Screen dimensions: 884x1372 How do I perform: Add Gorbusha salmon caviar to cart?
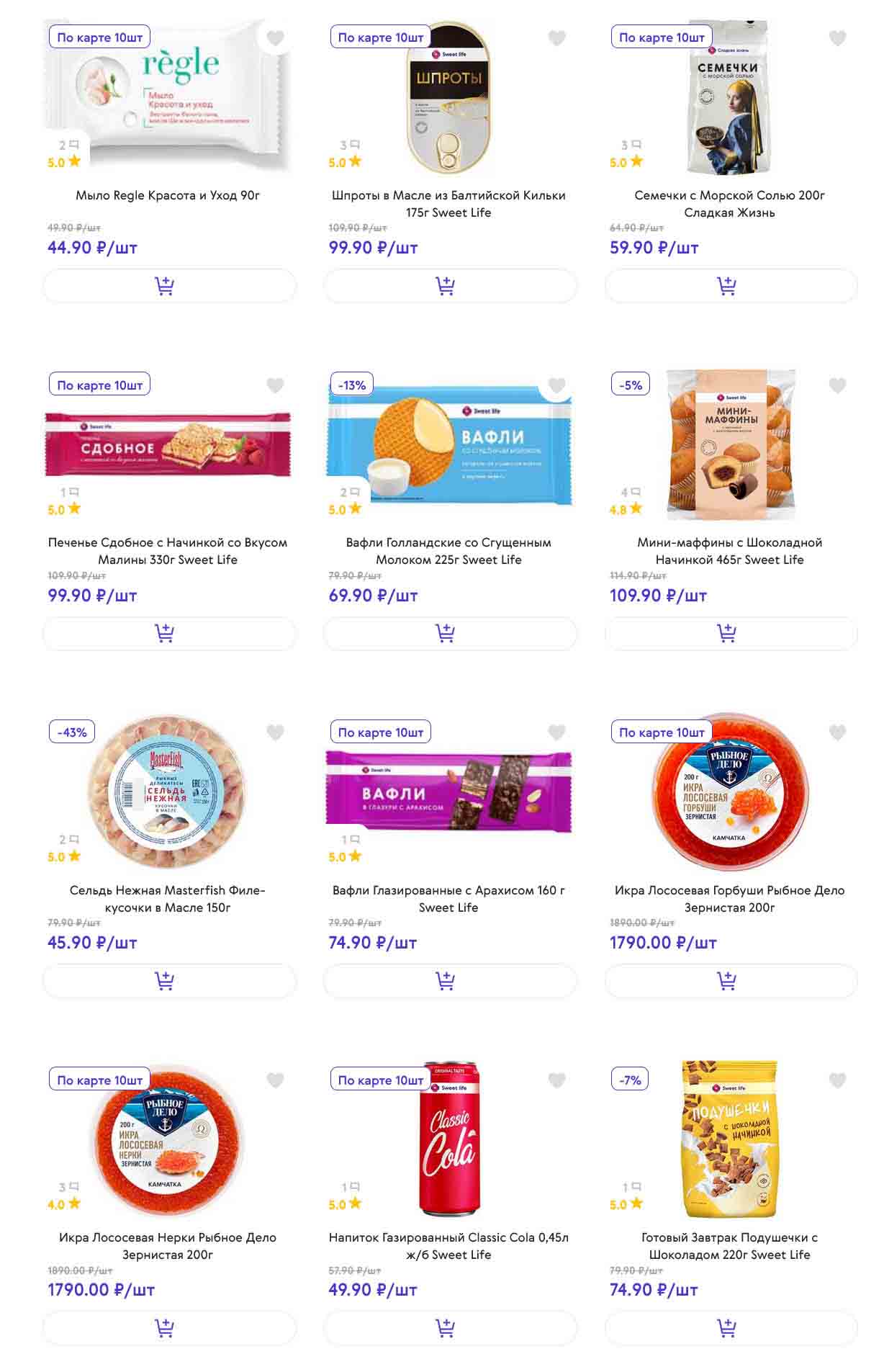731,980
